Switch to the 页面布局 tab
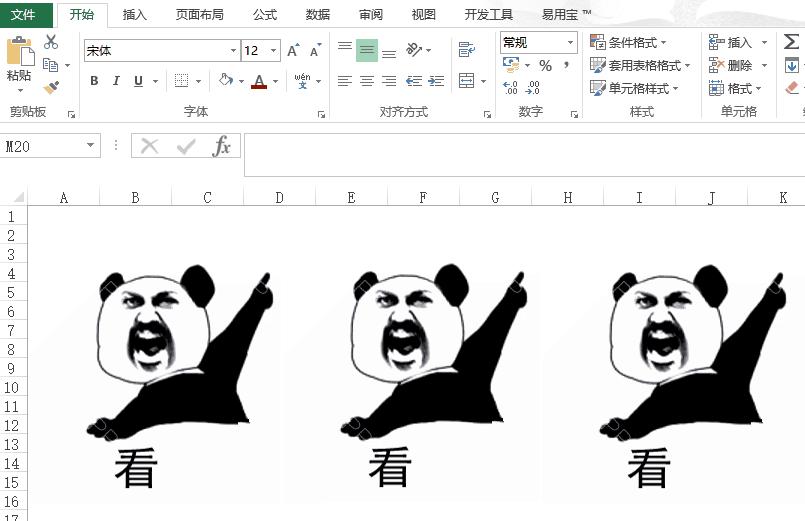The image size is (805, 521). point(200,14)
